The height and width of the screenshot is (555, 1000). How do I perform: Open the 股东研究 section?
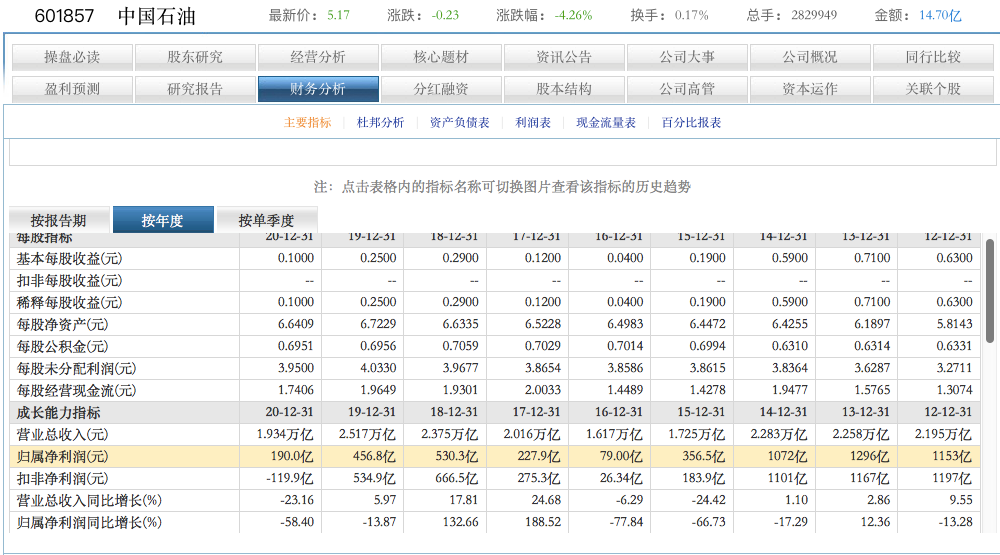[x=195, y=57]
